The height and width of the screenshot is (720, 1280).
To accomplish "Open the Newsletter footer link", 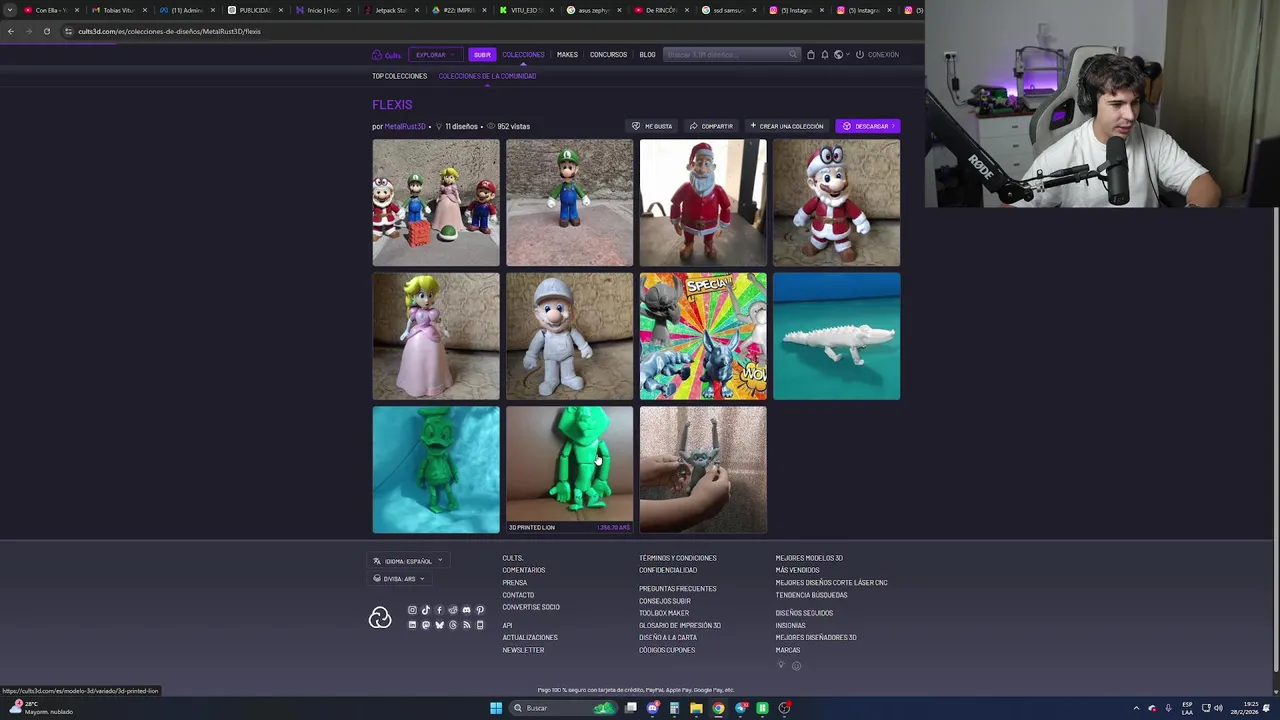I will click(x=523, y=650).
